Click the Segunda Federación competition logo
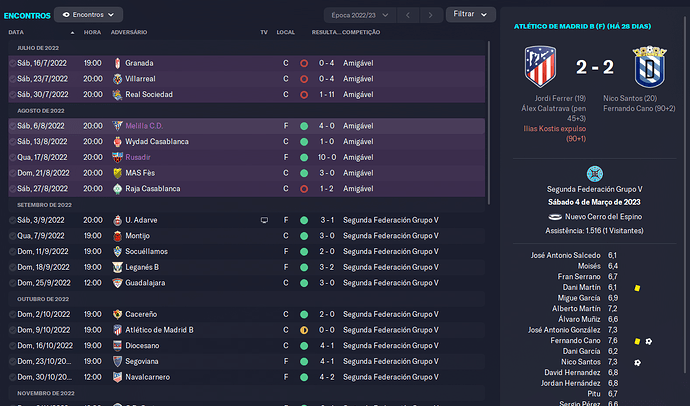The width and height of the screenshot is (690, 406). tap(595, 174)
